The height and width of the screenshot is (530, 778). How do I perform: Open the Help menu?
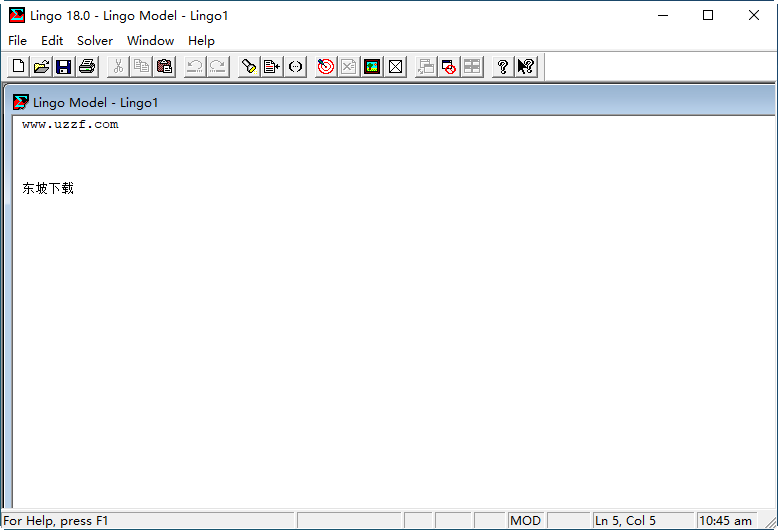point(201,41)
